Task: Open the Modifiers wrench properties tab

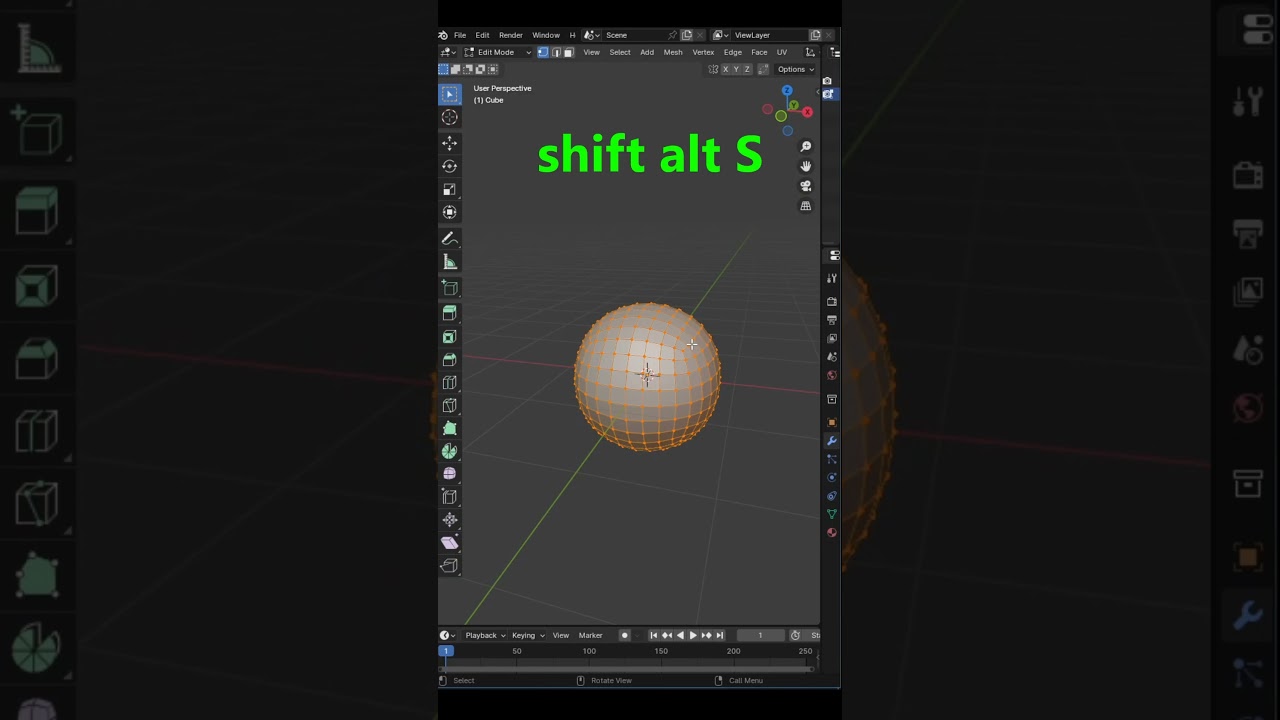Action: (x=831, y=441)
